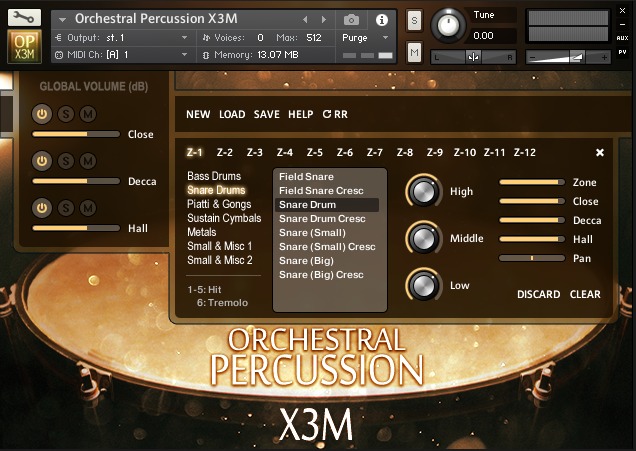
Task: Close the zone editor panel with X
Action: click(x=600, y=153)
